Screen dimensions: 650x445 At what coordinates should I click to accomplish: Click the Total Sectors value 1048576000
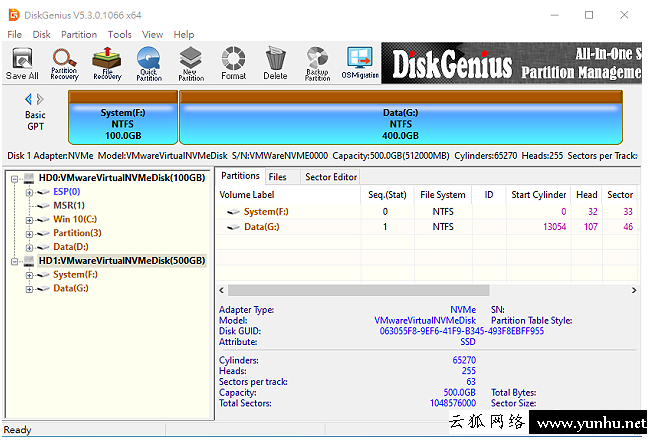point(453,404)
